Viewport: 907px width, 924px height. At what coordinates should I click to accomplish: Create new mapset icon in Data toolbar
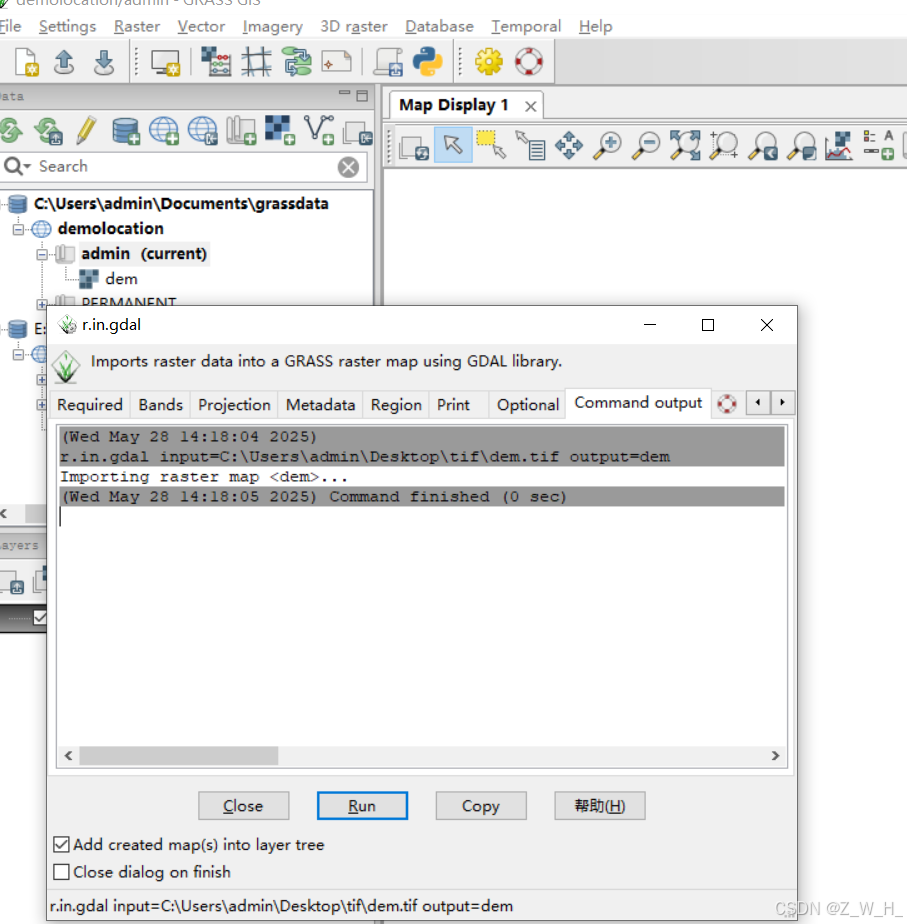pyautogui.click(x=242, y=130)
